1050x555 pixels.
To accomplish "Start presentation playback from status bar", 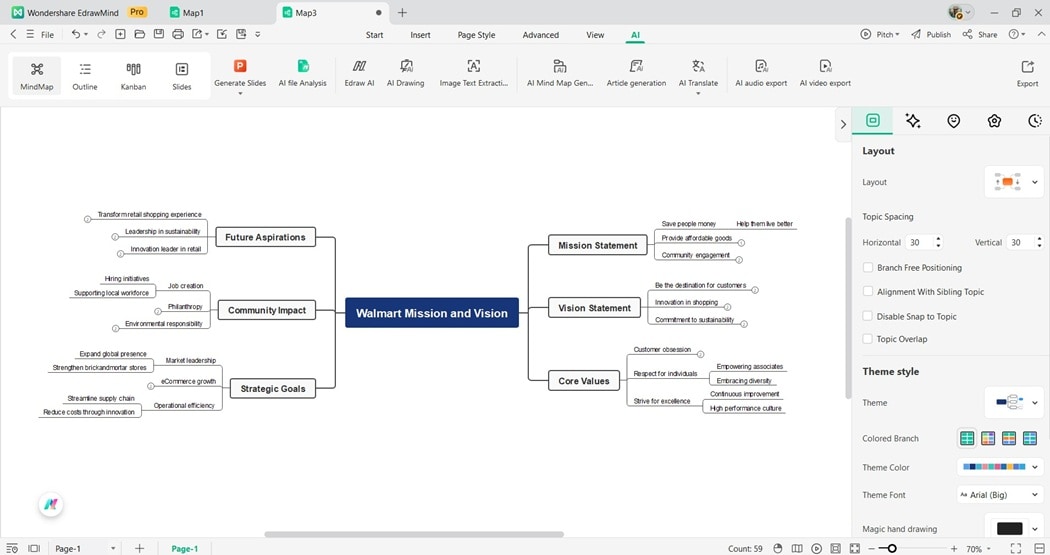I will 816,548.
